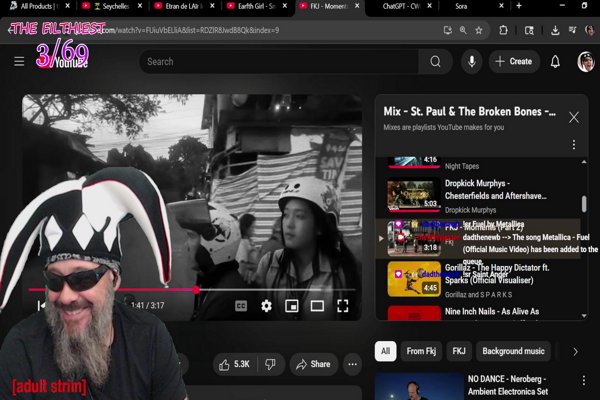Click the browser profile avatar in toolbar
600x400 pixels.
(590, 30)
